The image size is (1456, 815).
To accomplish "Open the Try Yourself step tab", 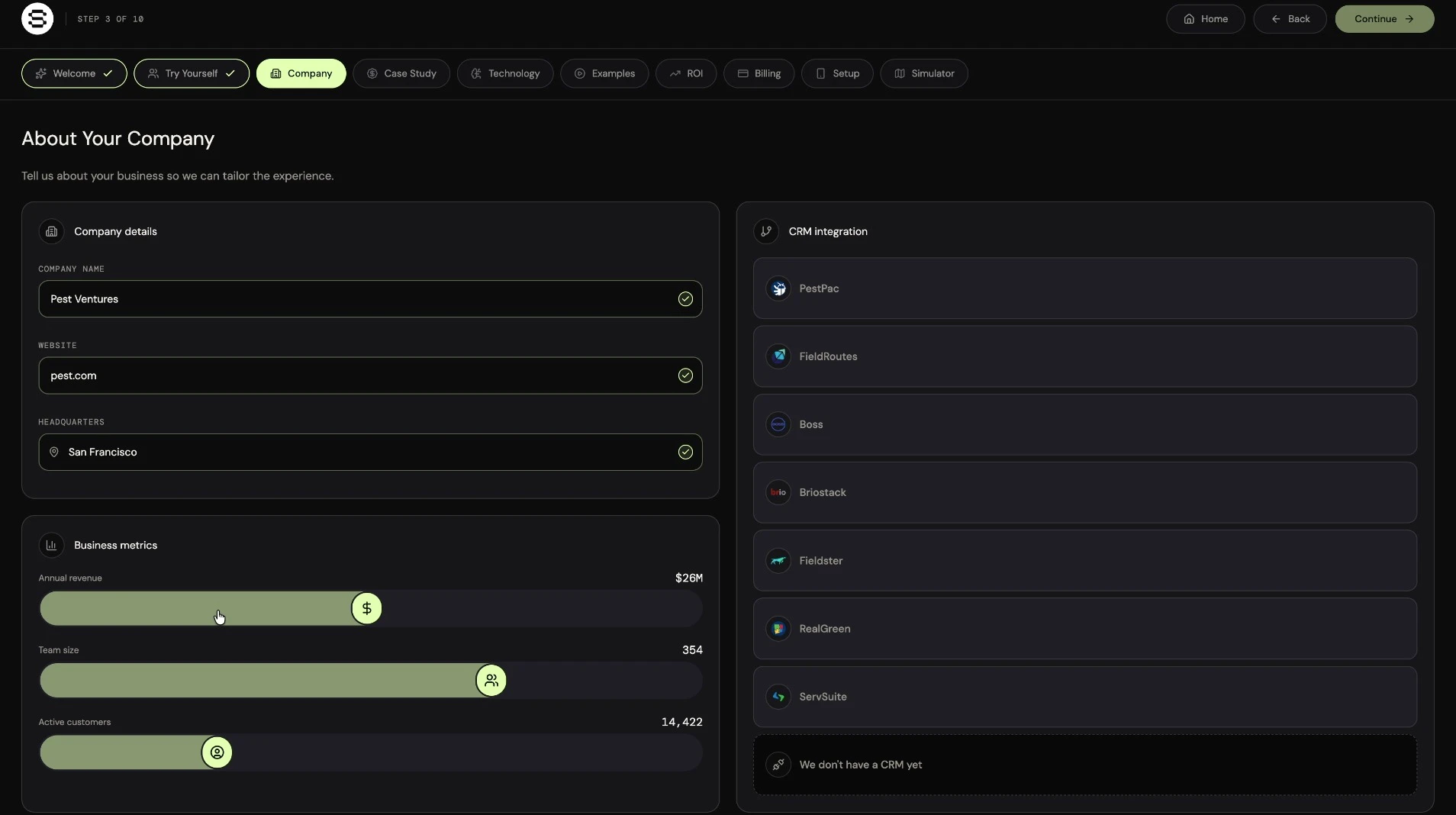I will point(192,73).
